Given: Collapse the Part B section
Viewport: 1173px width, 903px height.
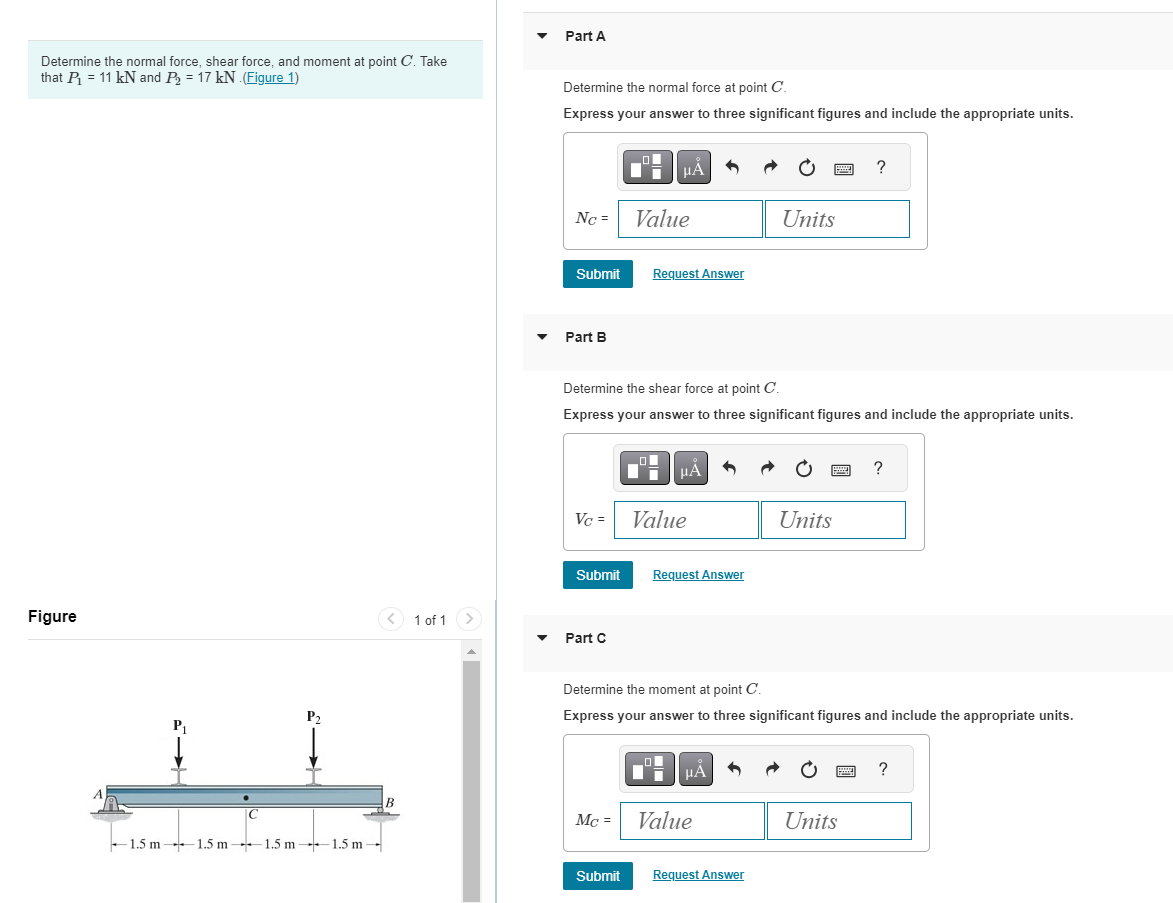Looking at the screenshot, I should click(541, 337).
